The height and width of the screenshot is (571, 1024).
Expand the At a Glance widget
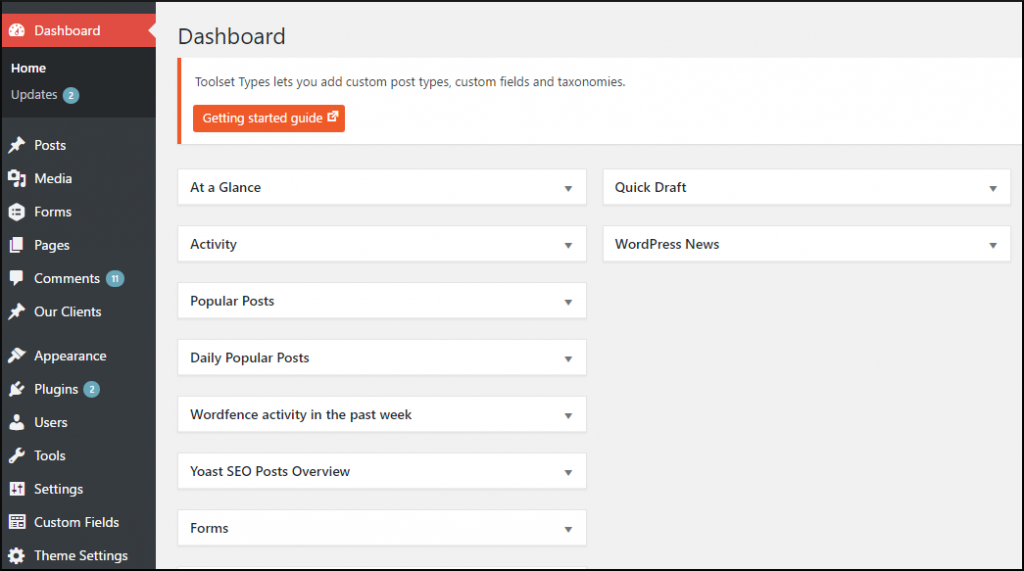click(568, 188)
